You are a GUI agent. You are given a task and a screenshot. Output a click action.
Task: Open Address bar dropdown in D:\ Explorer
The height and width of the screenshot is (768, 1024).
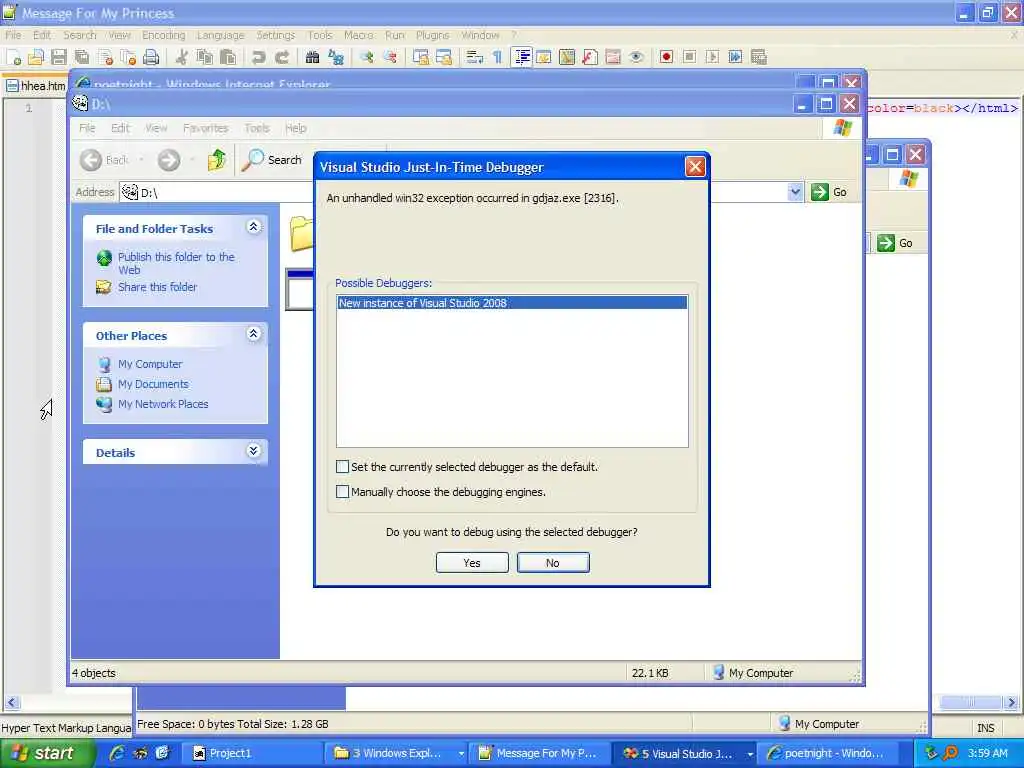(x=795, y=192)
